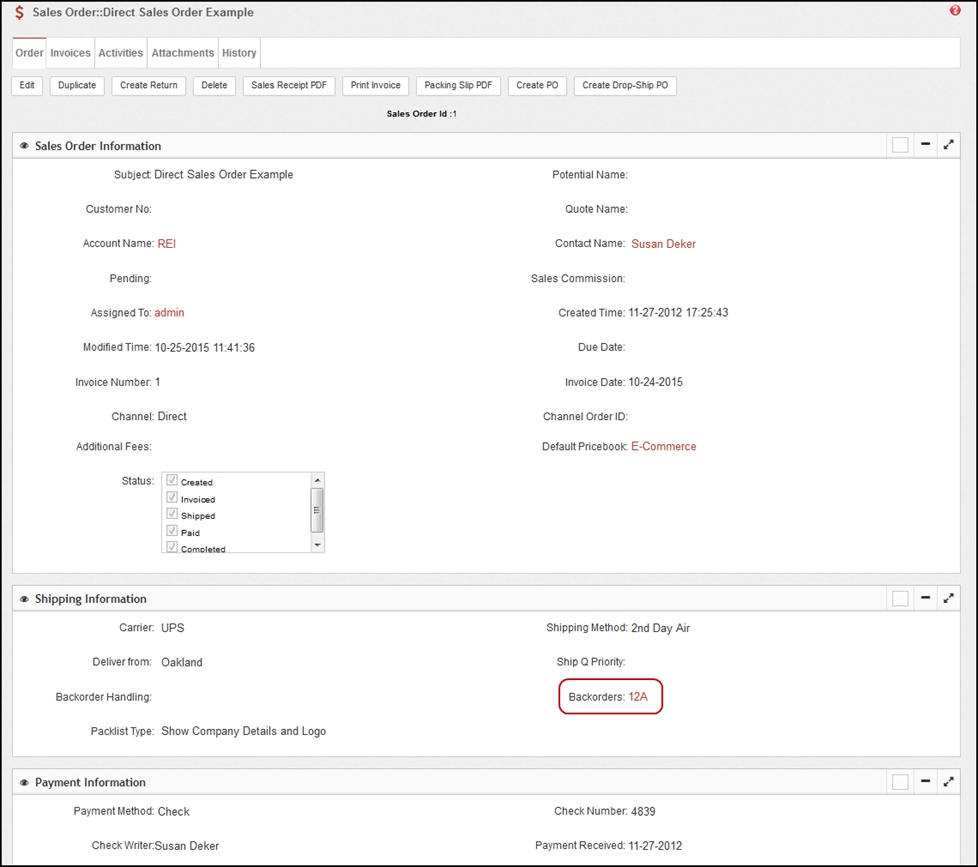This screenshot has height=867, width=978.
Task: Click the Sales Order Id :1 text
Action: coord(422,114)
